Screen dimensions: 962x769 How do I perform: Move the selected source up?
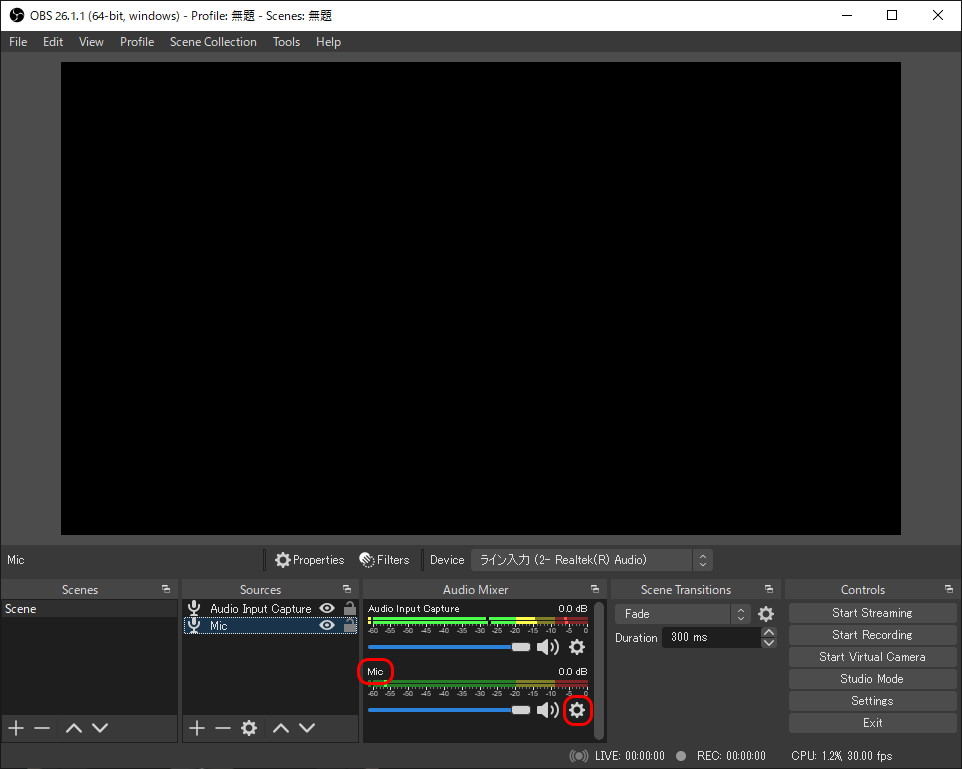280,728
